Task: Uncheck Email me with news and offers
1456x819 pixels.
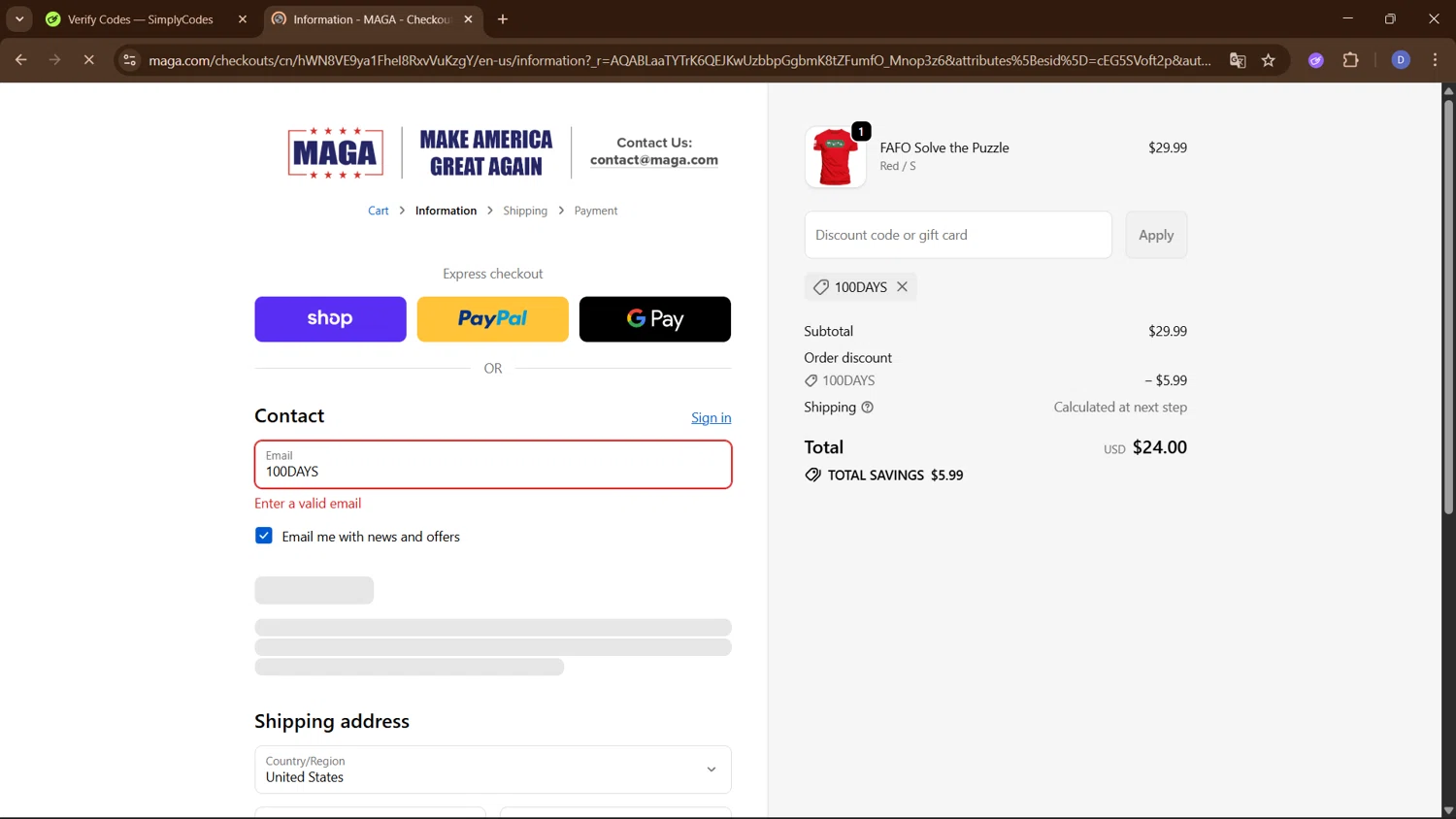Action: [264, 536]
